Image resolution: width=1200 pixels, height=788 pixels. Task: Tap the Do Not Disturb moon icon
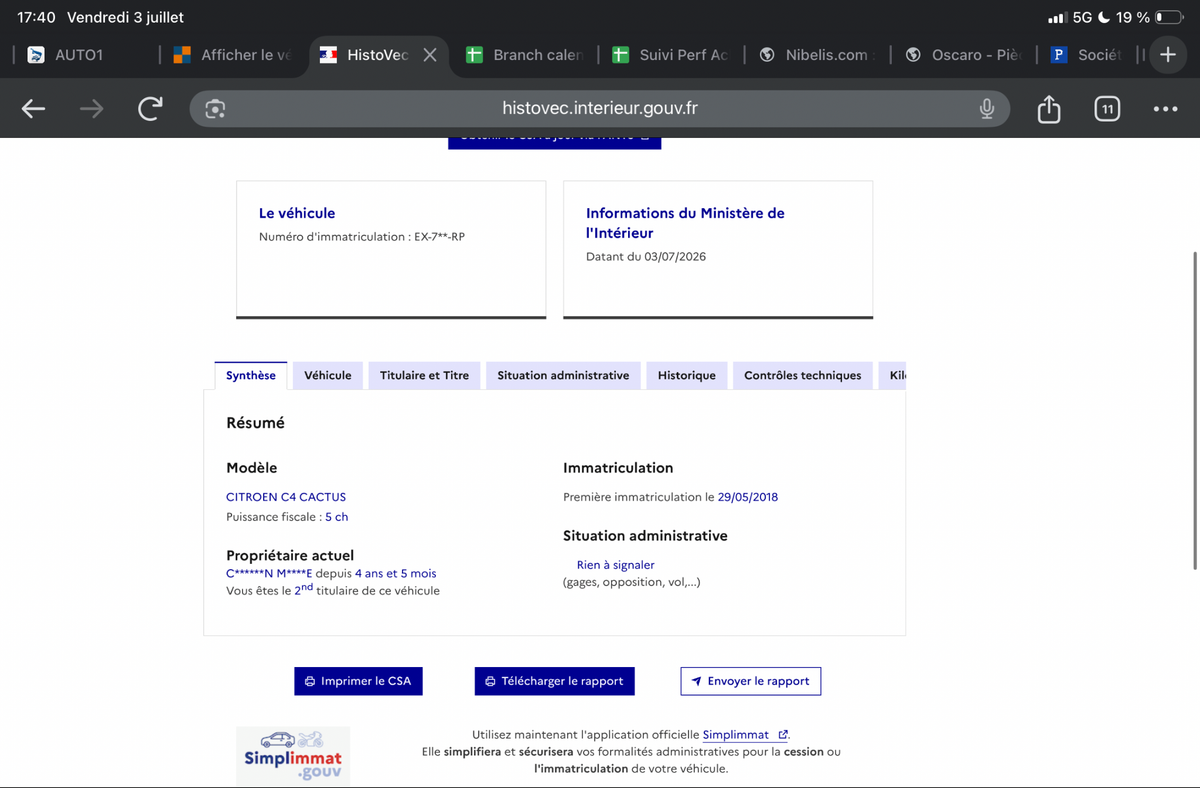point(1104,18)
